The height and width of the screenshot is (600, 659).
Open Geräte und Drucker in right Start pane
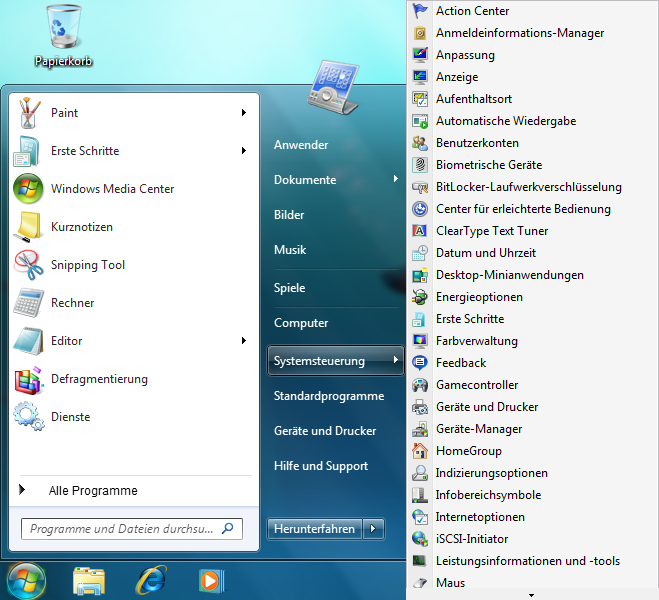325,431
